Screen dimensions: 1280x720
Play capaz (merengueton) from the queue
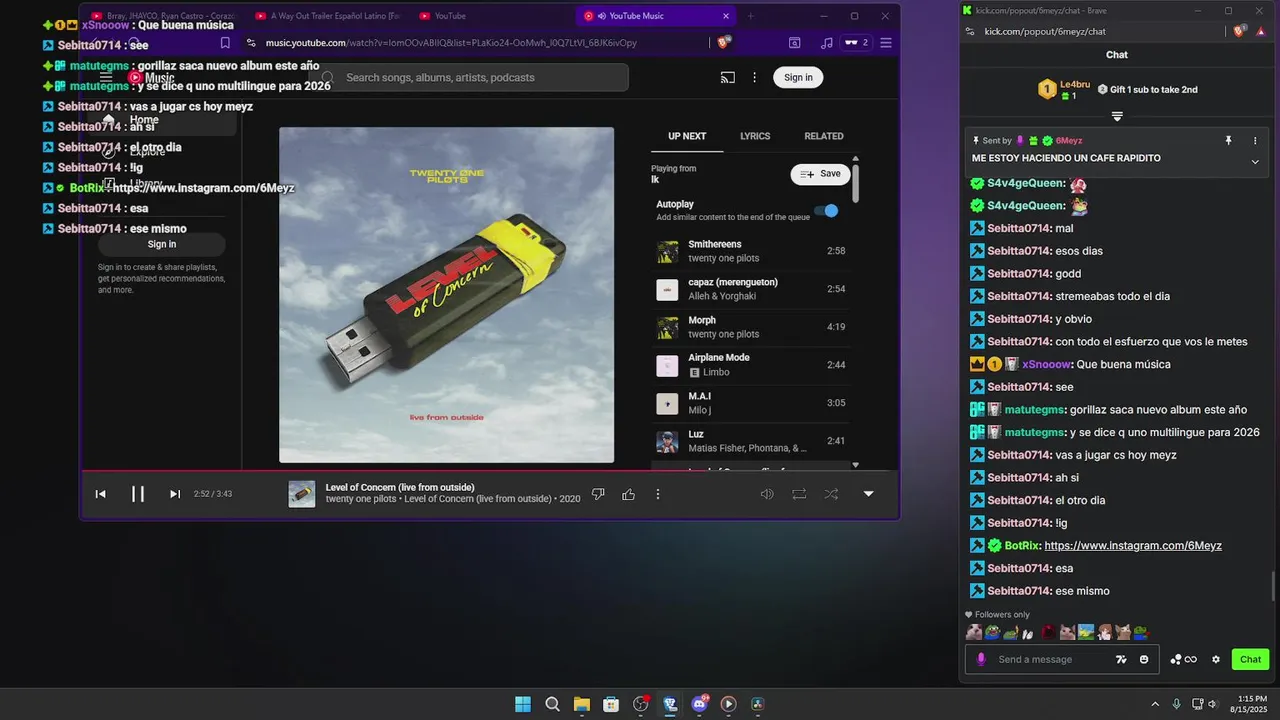[x=751, y=289]
